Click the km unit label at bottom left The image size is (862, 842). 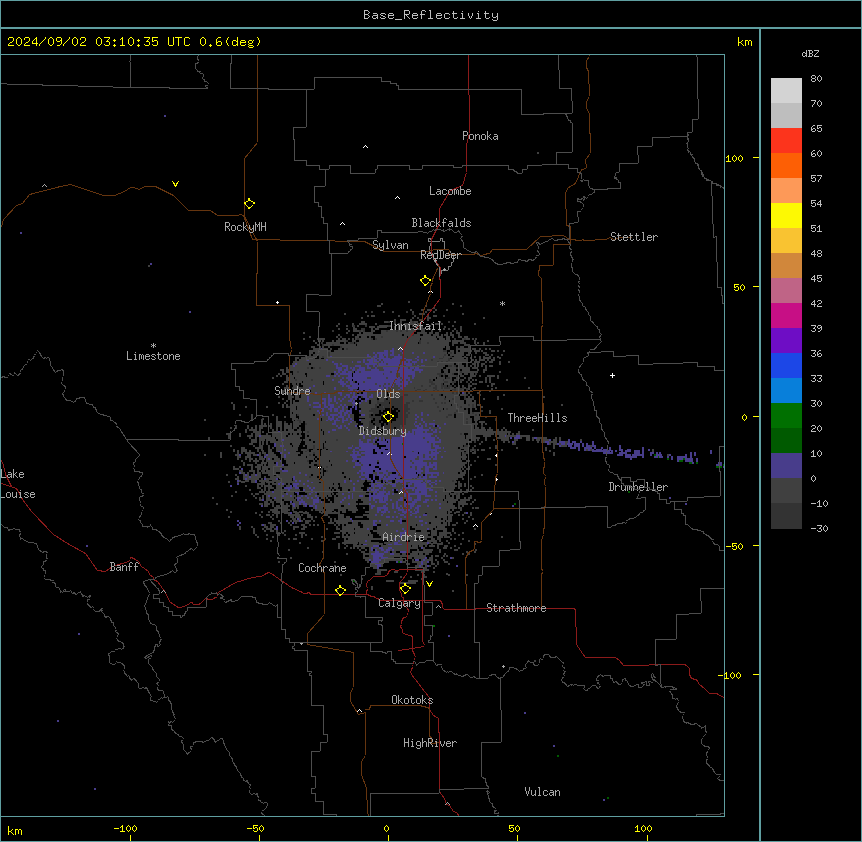pyautogui.click(x=15, y=831)
